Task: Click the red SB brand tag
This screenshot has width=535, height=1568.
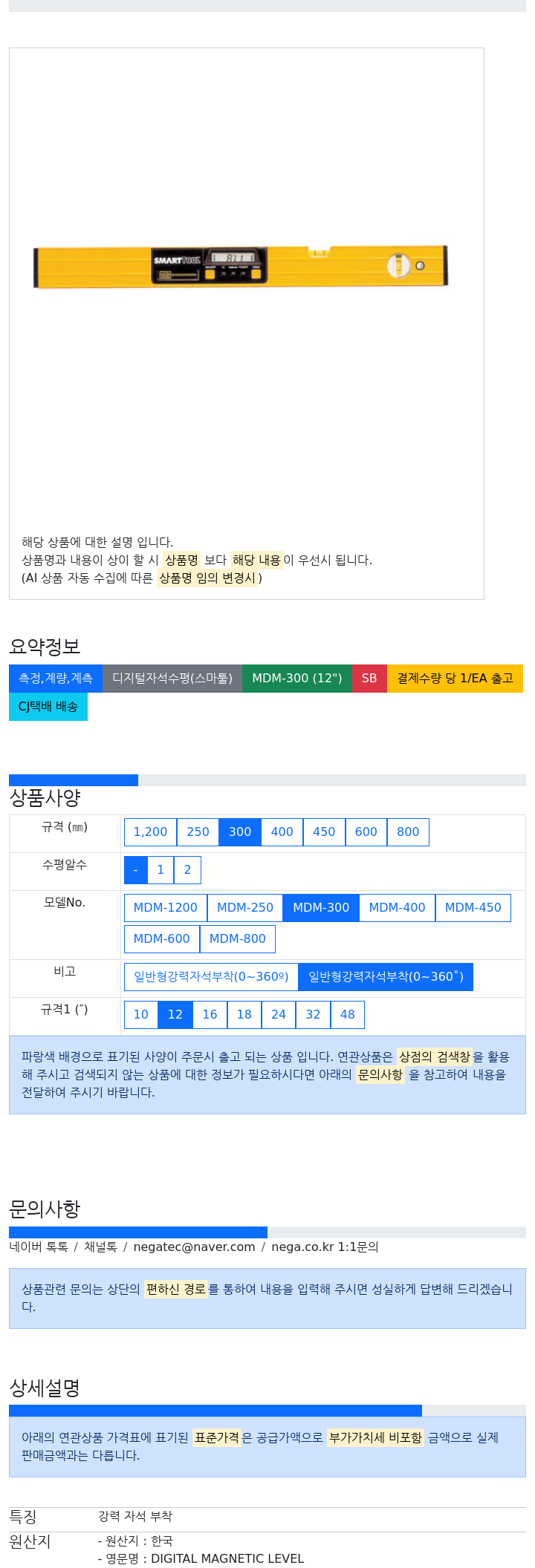Action: [369, 678]
